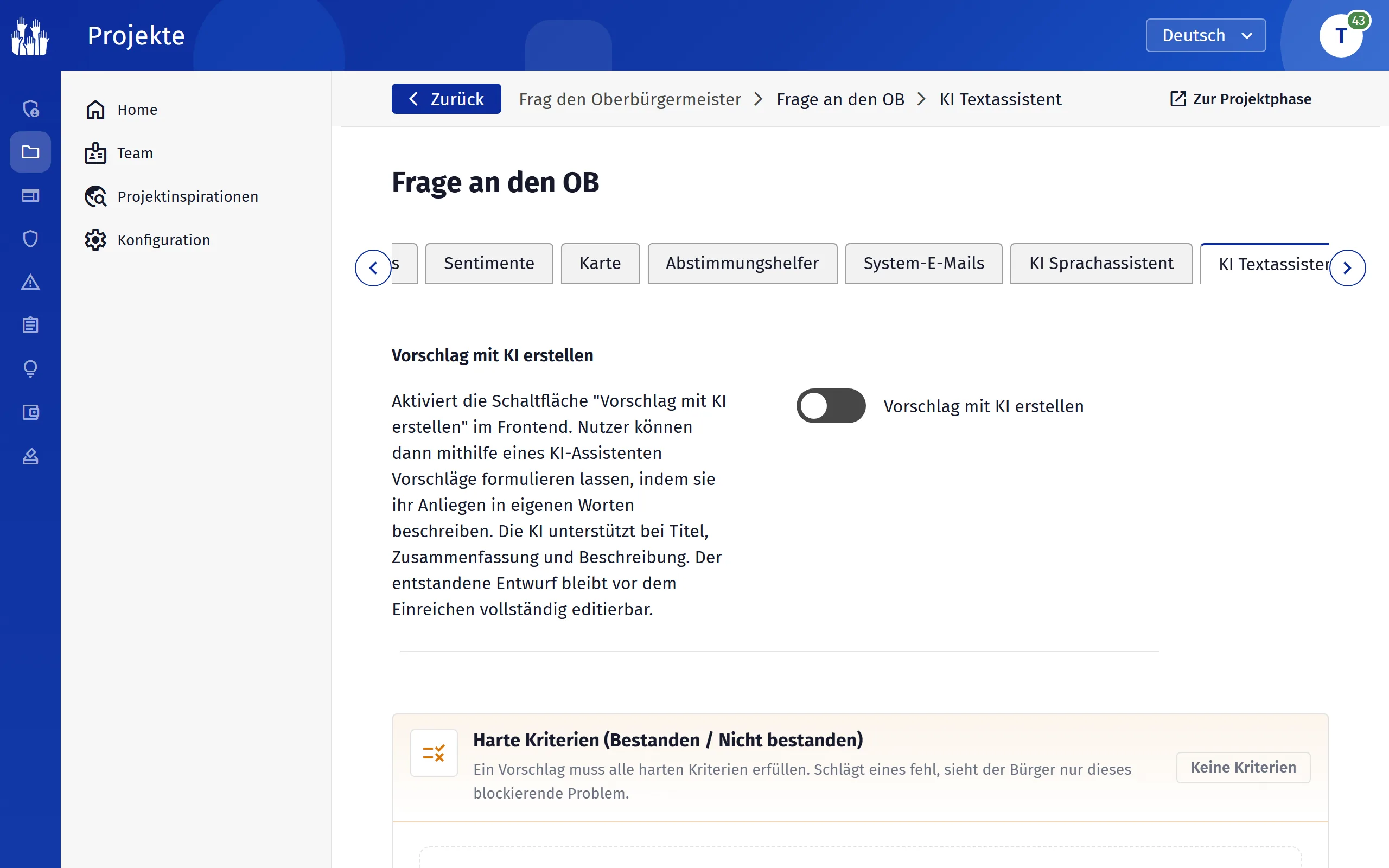Image resolution: width=1389 pixels, height=868 pixels.
Task: Open the news layout sidebar icon
Action: click(30, 196)
